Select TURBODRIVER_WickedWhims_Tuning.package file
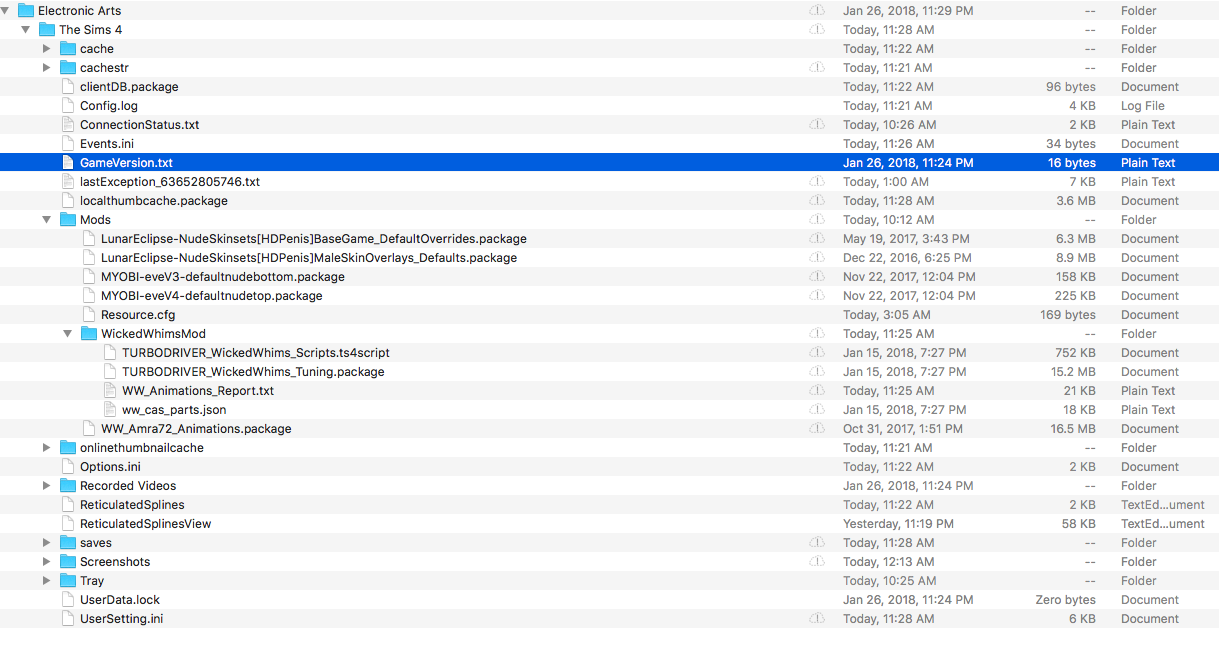1219x647 pixels. tap(253, 372)
